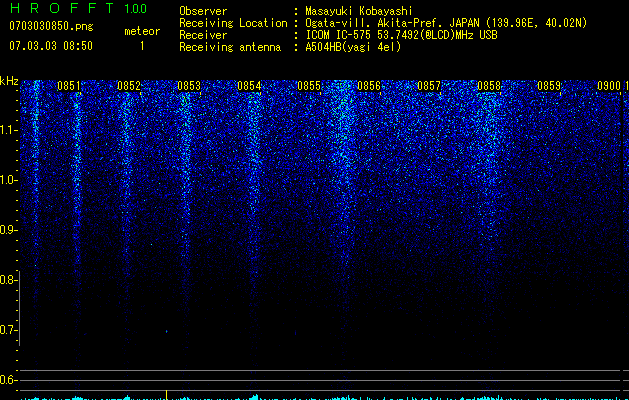Click the 0.8 kHz axis tick label
The width and height of the screenshot is (629, 400).
coord(8,280)
